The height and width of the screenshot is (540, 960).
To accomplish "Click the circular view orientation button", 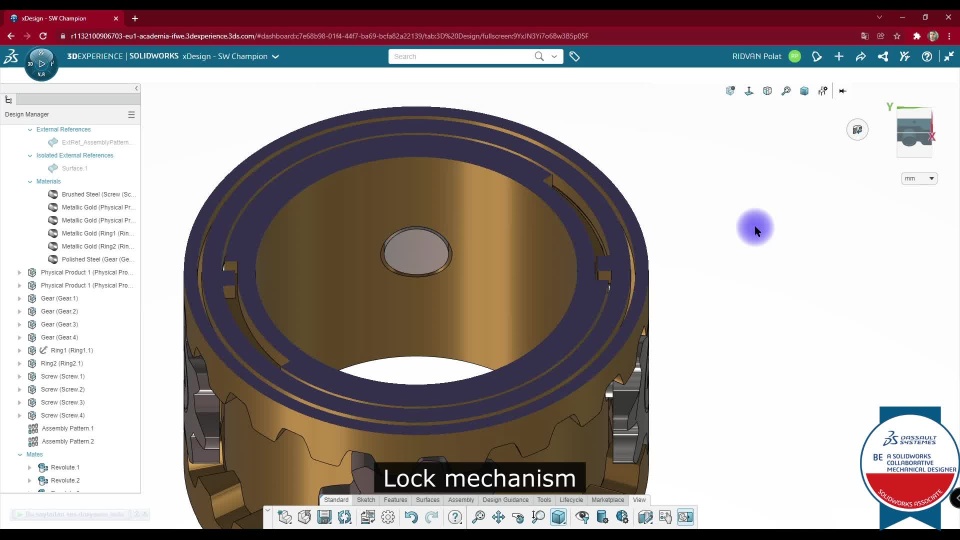I will coord(857,130).
